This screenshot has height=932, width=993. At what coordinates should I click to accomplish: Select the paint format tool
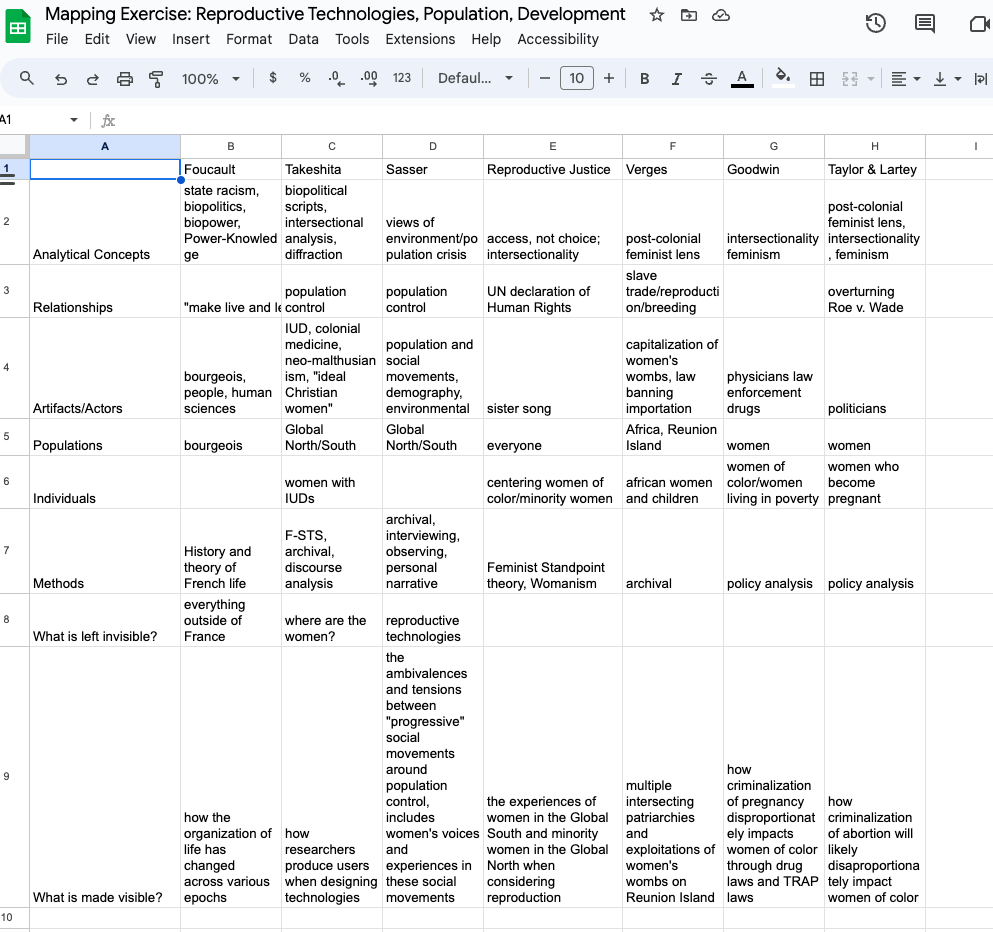[156, 79]
